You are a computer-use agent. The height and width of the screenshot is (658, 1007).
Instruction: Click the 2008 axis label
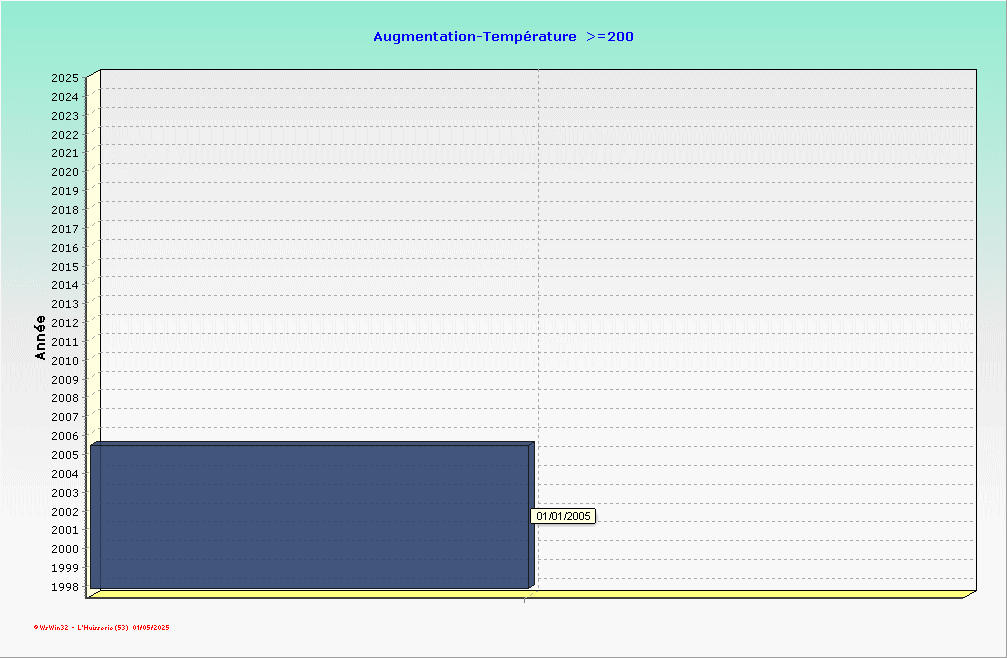tap(65, 398)
